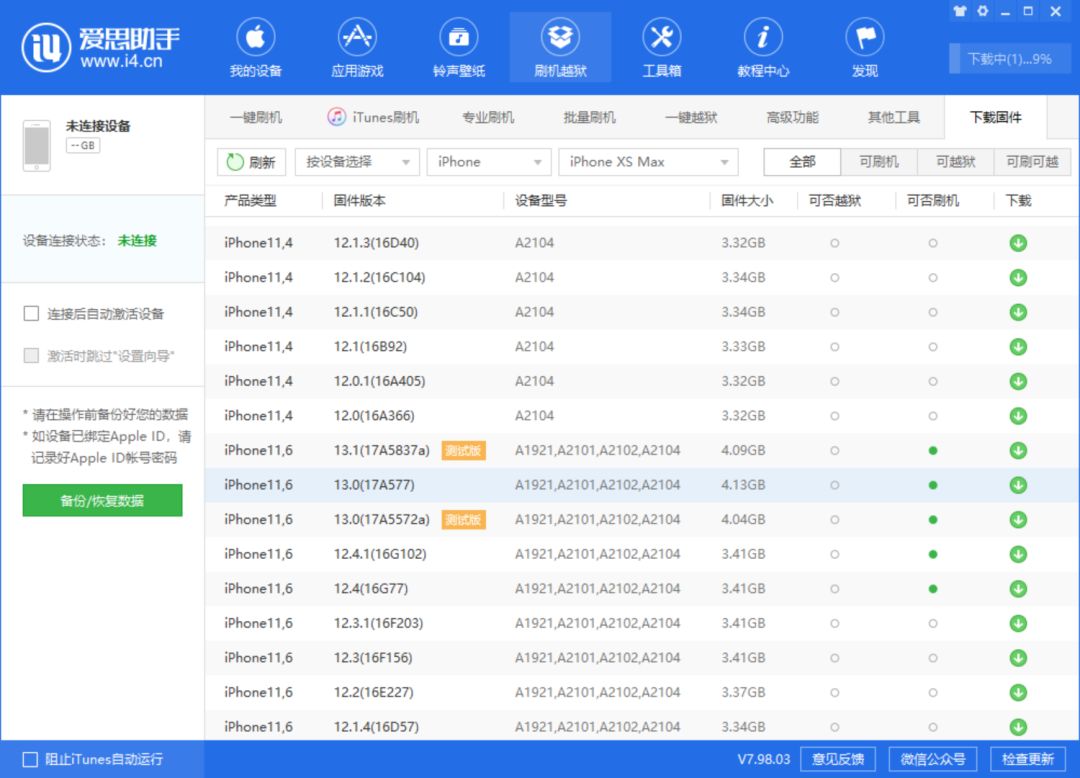Open download progress 下载中(1)...9%

point(1010,59)
